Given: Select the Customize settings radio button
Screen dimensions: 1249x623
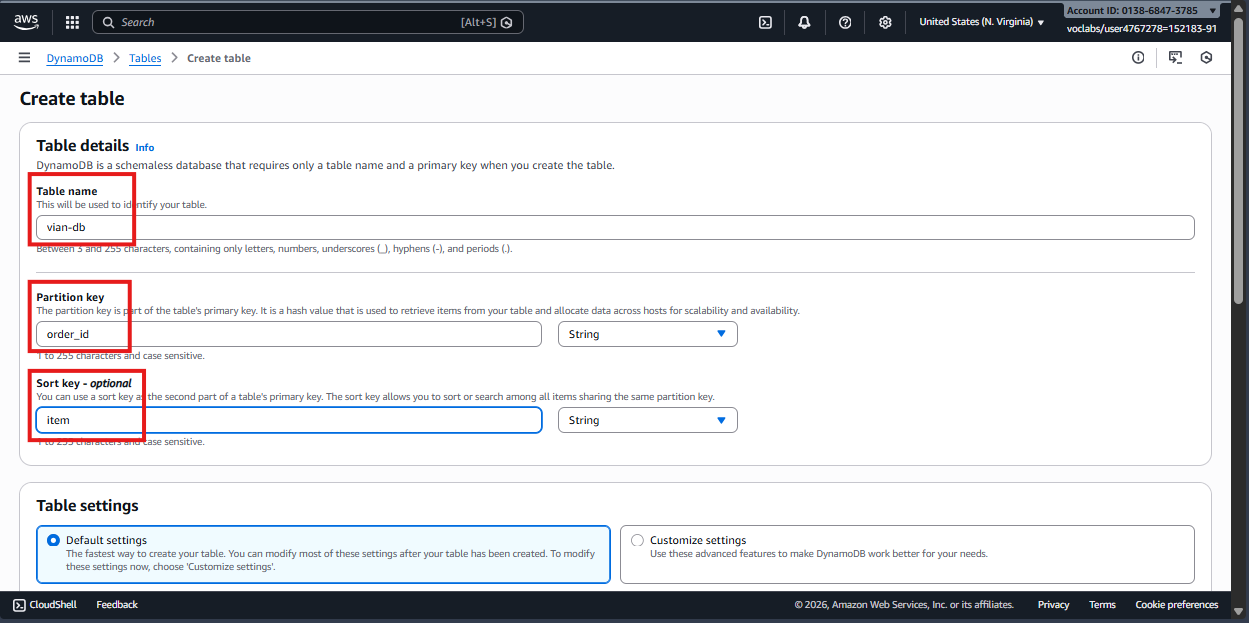Looking at the screenshot, I should [x=637, y=540].
